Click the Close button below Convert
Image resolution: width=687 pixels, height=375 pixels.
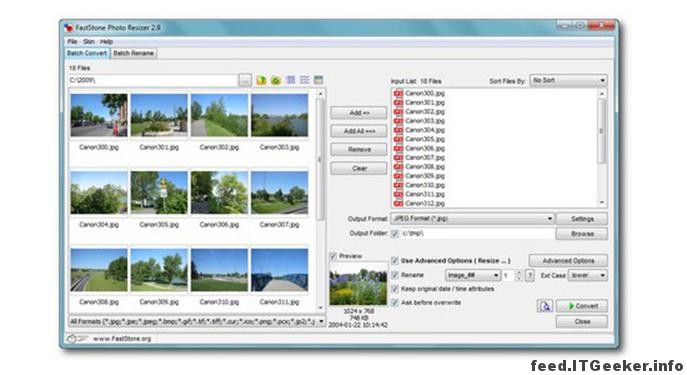582,322
